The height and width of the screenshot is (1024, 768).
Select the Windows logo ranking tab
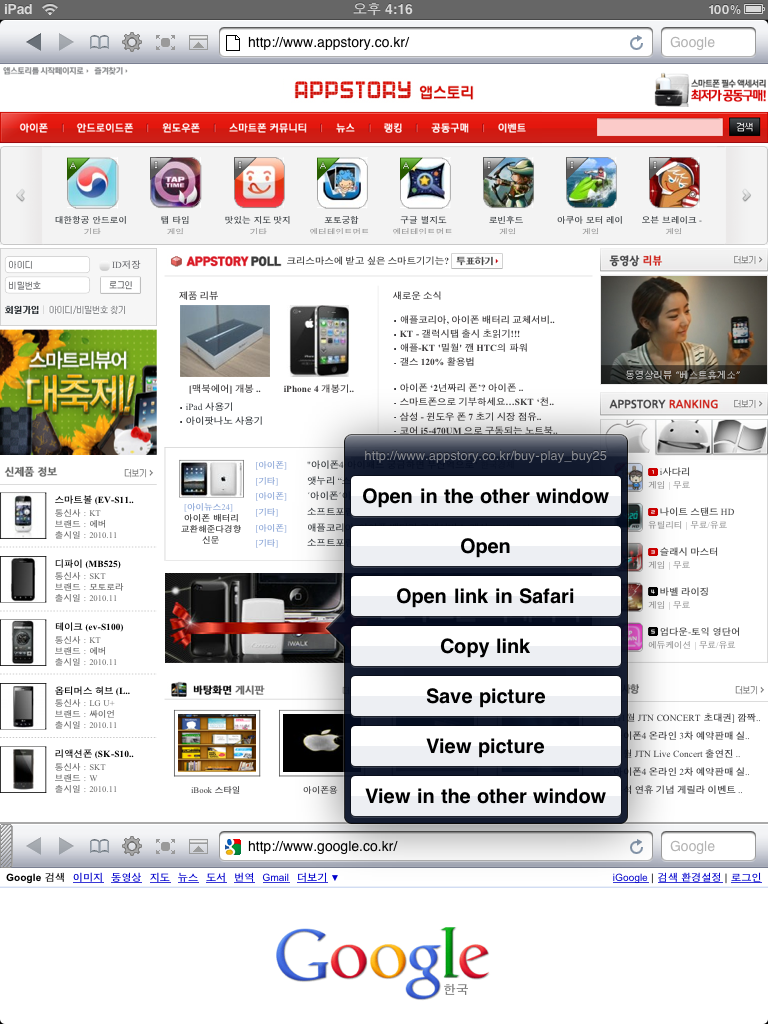[739, 436]
